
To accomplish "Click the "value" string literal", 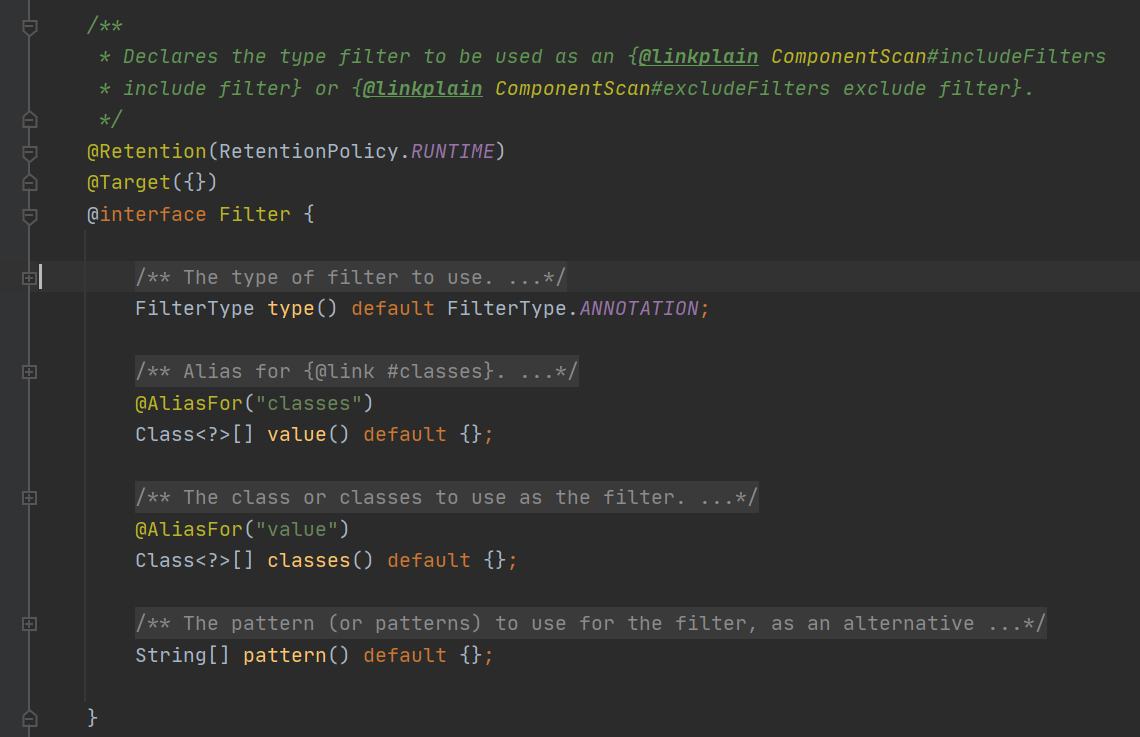I will [x=297, y=529].
